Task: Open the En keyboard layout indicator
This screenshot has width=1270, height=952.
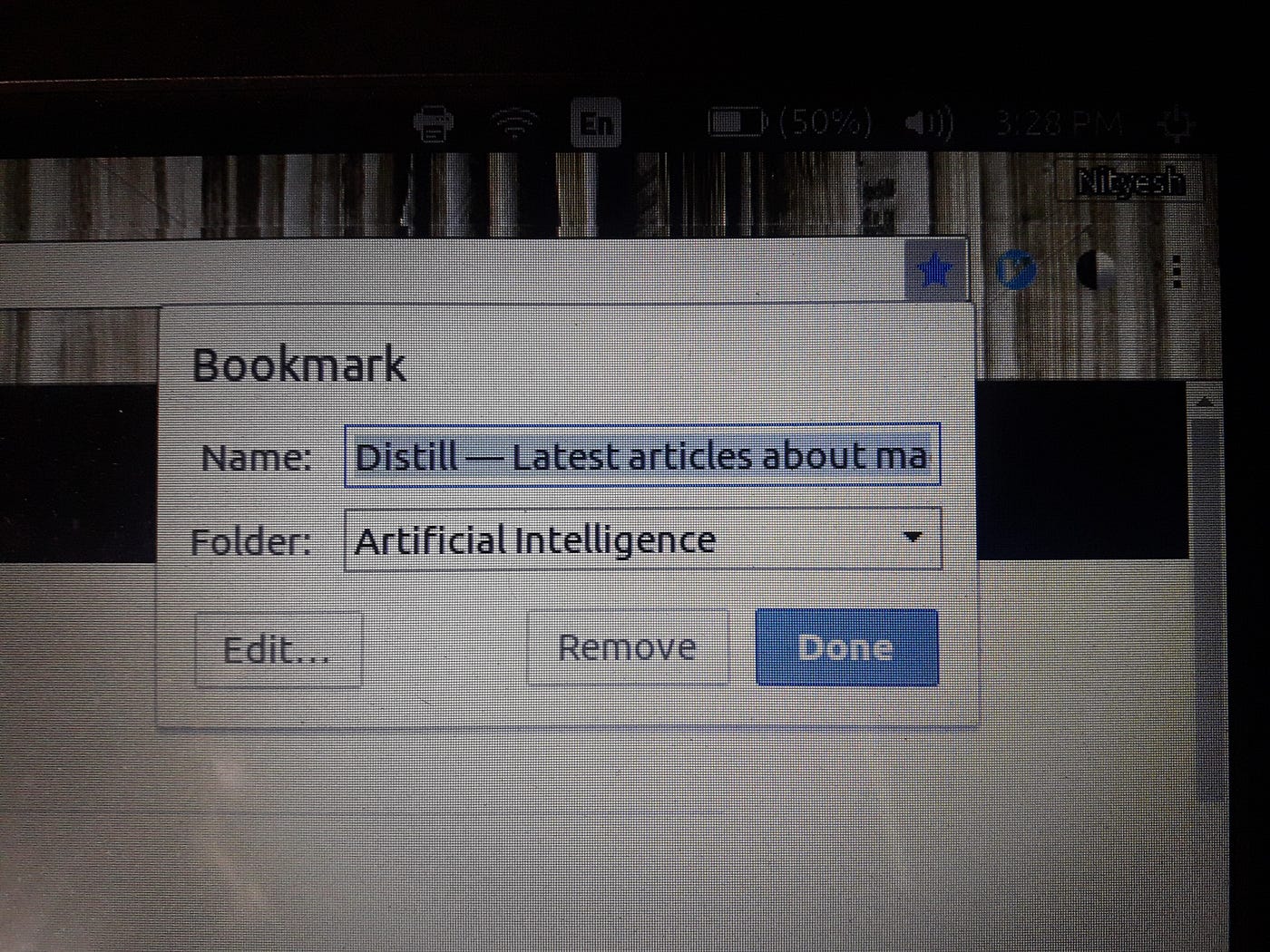Action: click(x=596, y=123)
